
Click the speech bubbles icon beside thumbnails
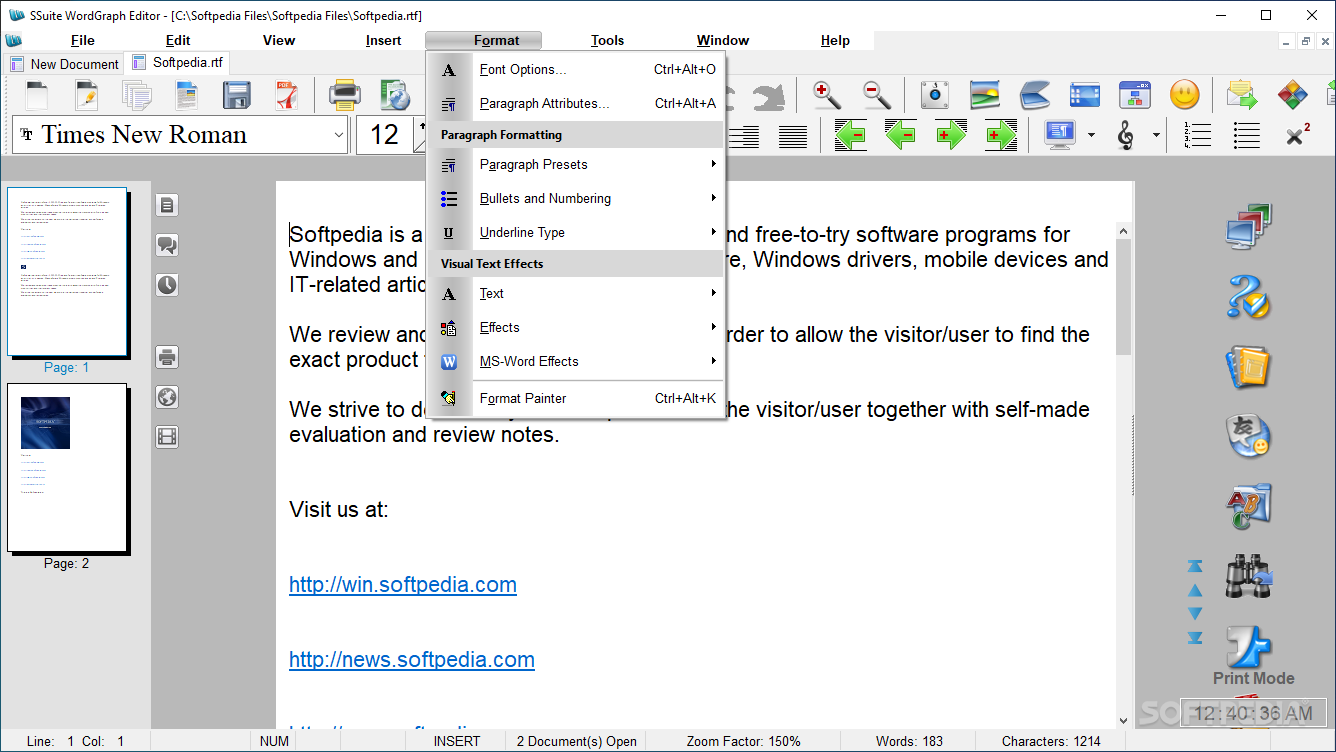[167, 245]
